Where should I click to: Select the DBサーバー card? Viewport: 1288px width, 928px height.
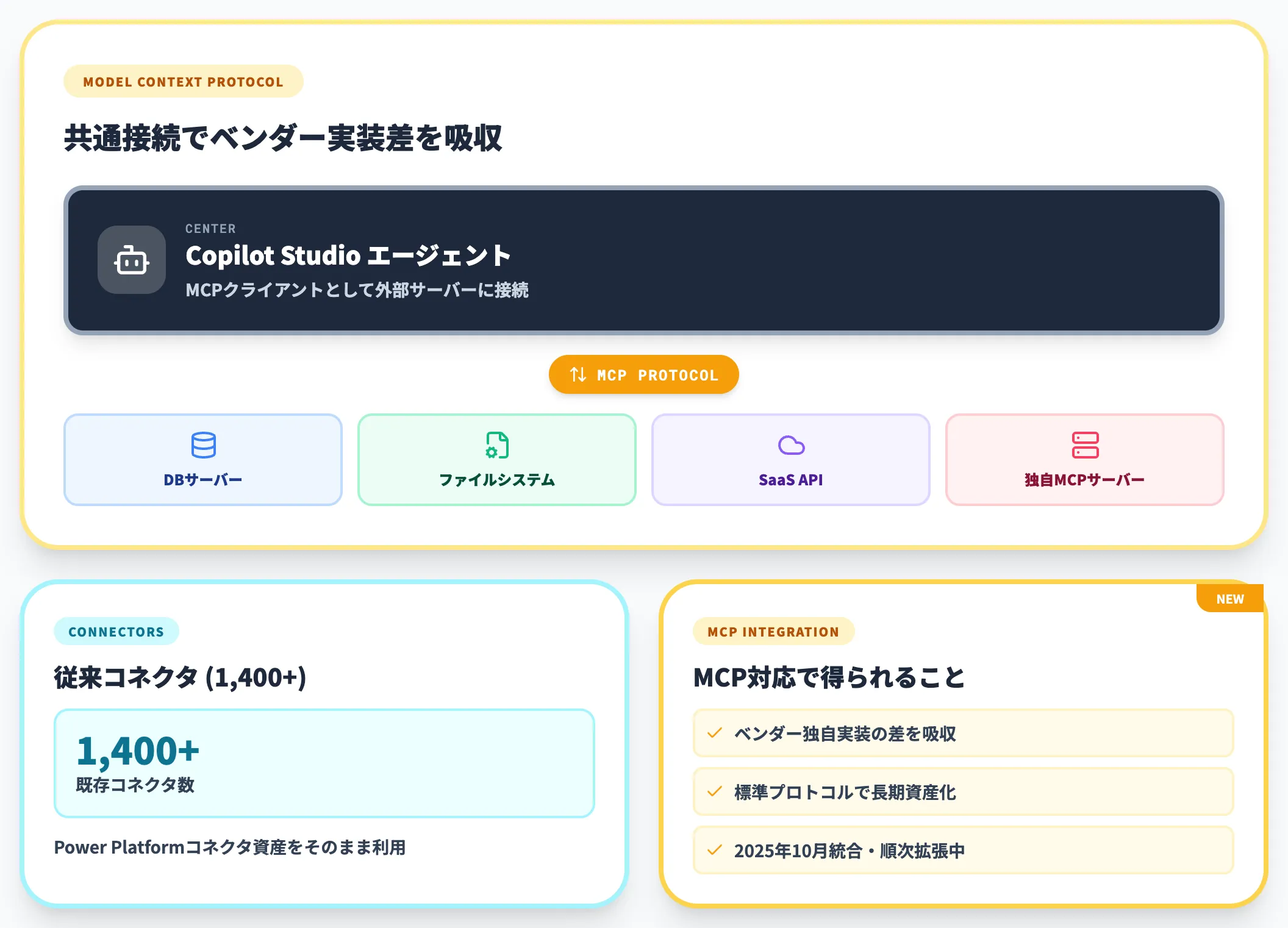pyautogui.click(x=203, y=460)
